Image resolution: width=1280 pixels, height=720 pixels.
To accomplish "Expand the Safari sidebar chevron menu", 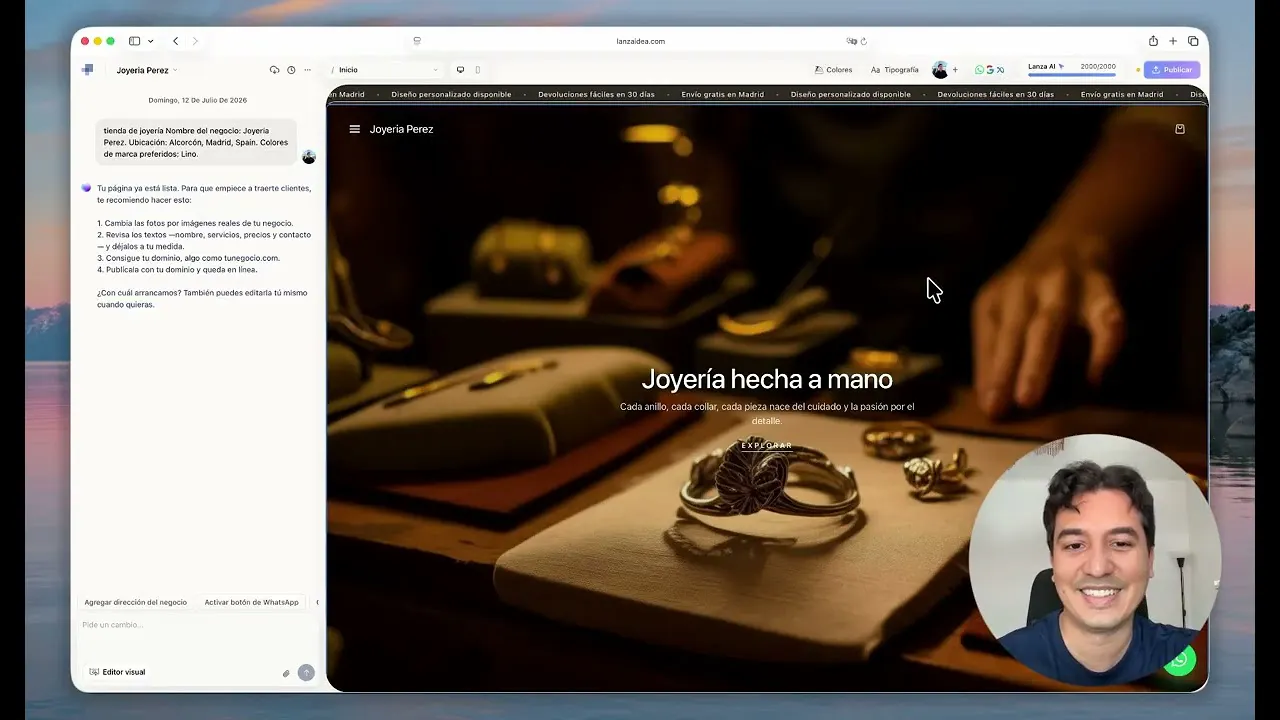I will [x=150, y=41].
